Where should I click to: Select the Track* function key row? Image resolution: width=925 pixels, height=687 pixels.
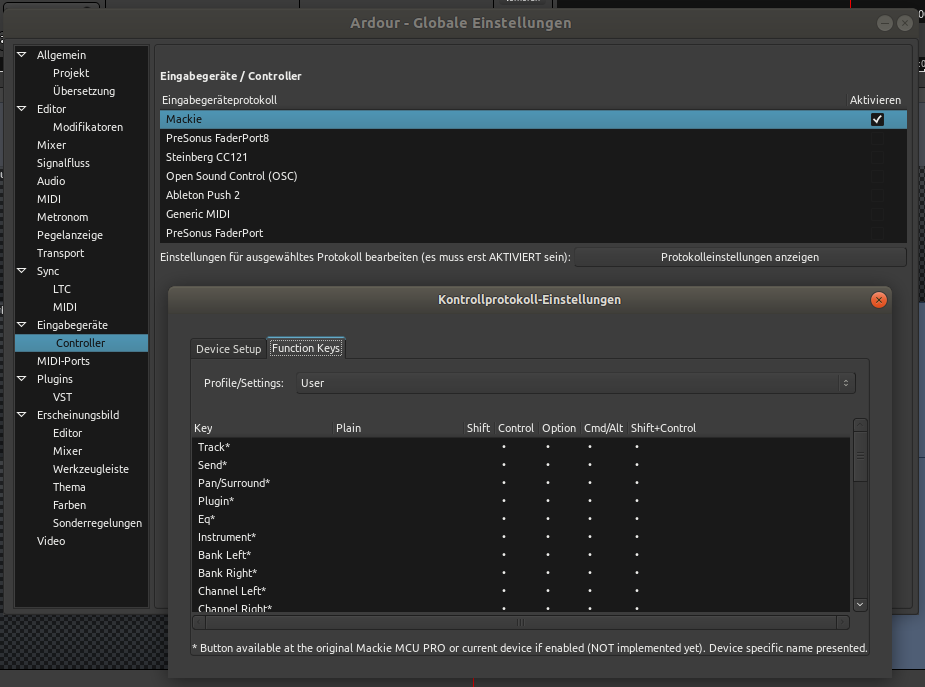click(x=521, y=447)
